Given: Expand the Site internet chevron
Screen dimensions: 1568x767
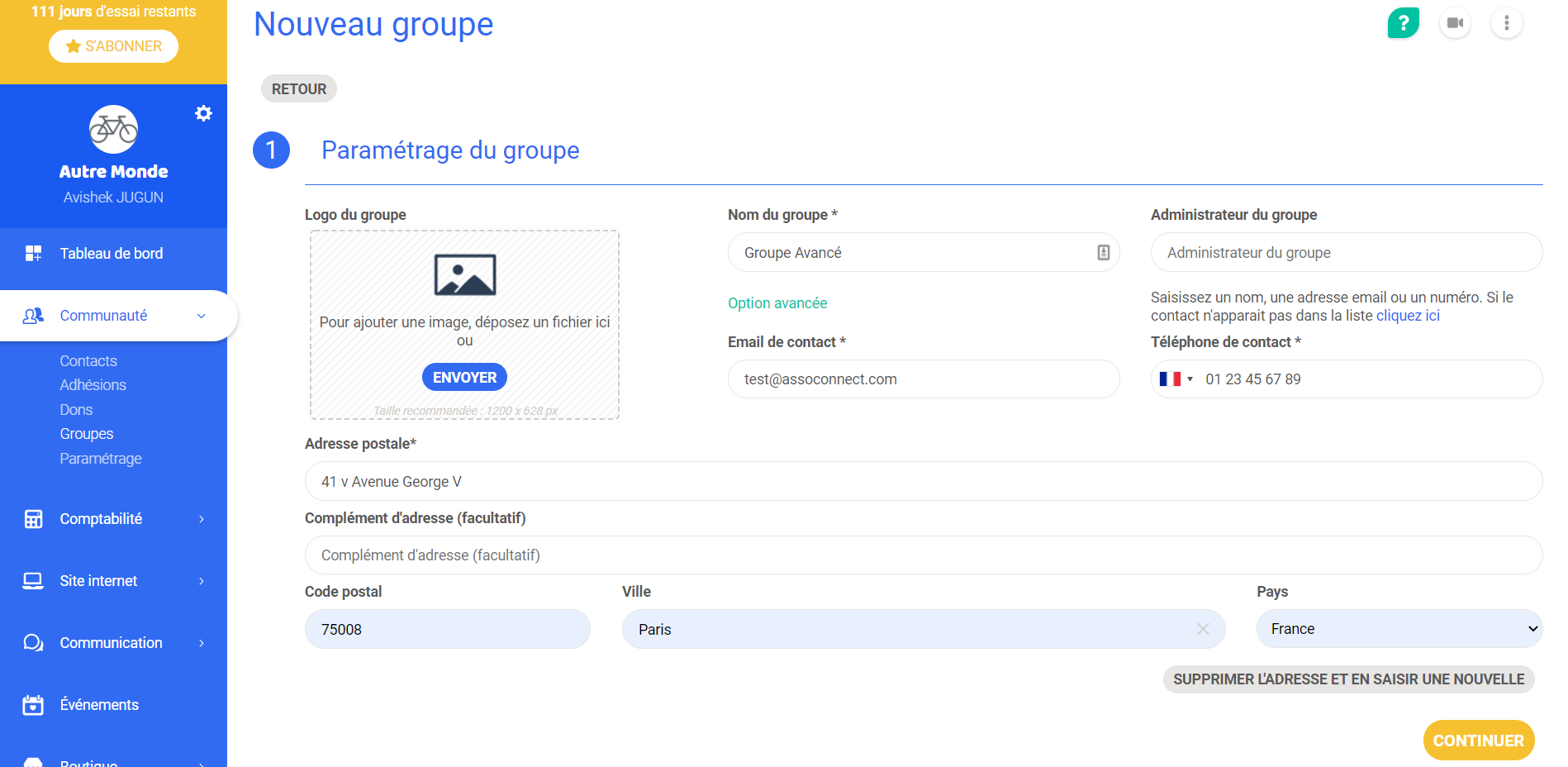Looking at the screenshot, I should tap(202, 581).
